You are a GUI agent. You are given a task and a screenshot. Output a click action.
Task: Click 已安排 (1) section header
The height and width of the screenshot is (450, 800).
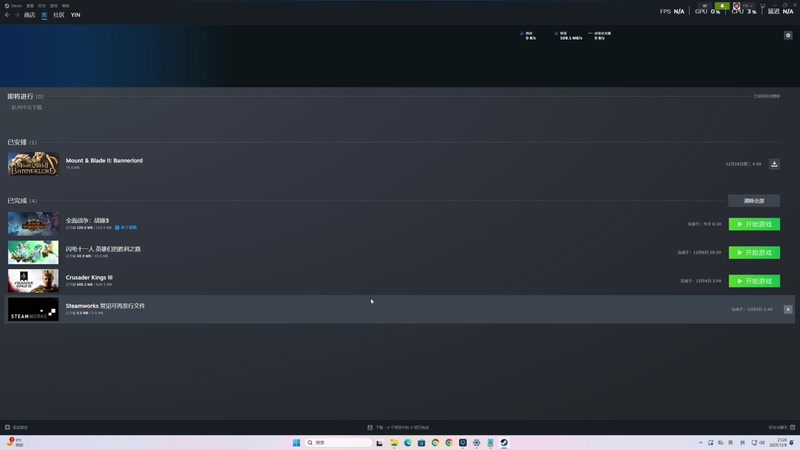22,142
